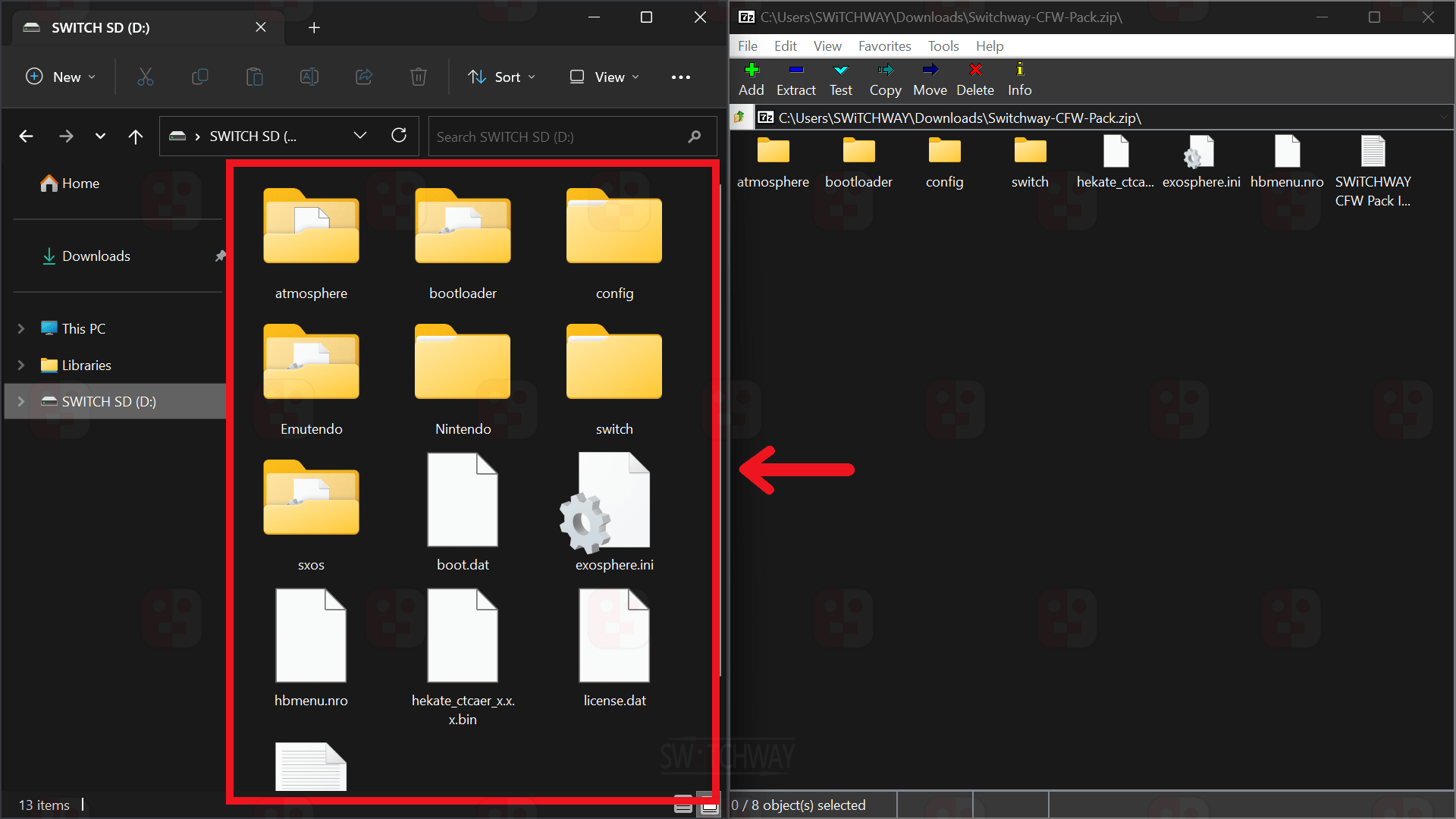
Task: Select switch folder in 7-Zip archive
Action: click(1030, 162)
